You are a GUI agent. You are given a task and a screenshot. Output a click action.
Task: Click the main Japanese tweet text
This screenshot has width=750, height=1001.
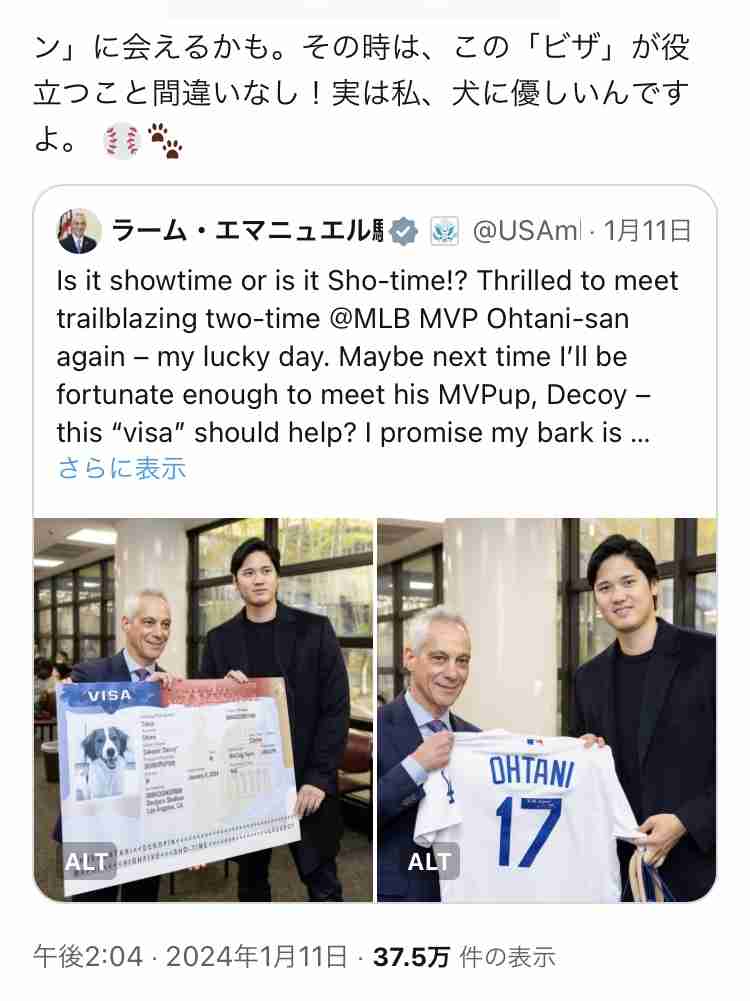(361, 93)
